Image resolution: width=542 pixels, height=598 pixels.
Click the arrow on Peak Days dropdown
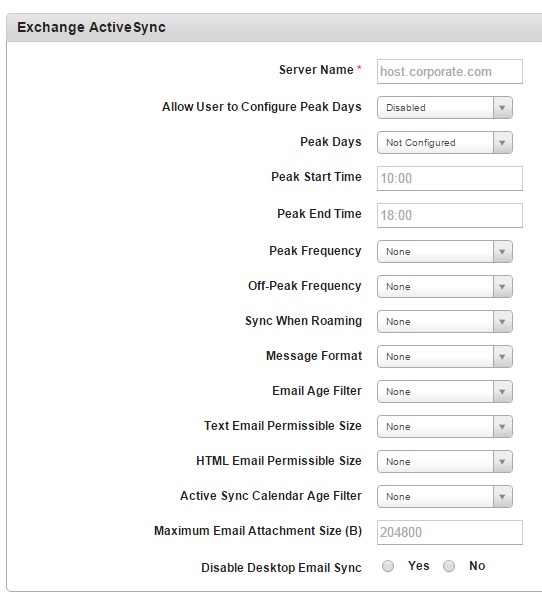502,143
